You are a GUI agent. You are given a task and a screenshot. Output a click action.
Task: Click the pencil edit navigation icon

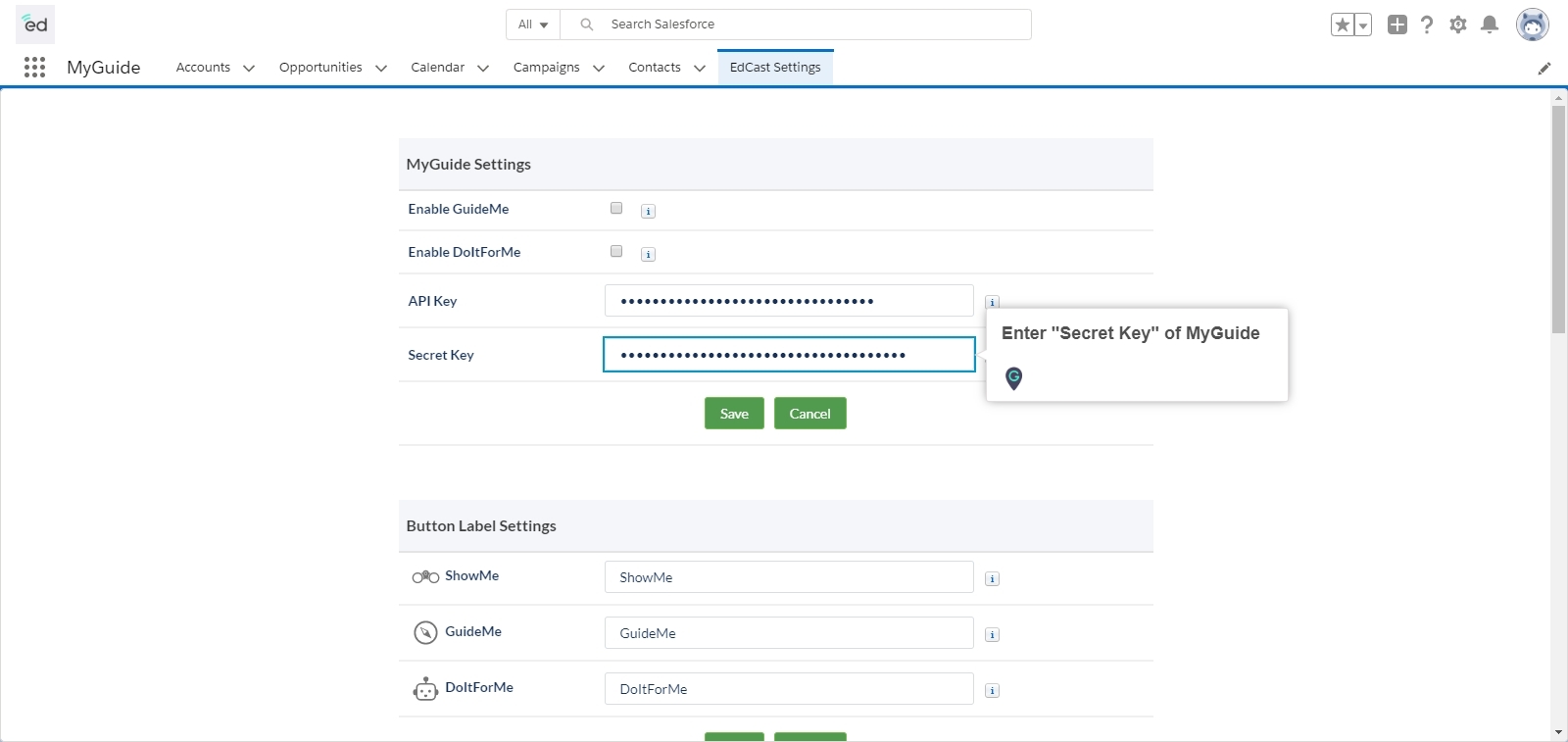coord(1544,68)
